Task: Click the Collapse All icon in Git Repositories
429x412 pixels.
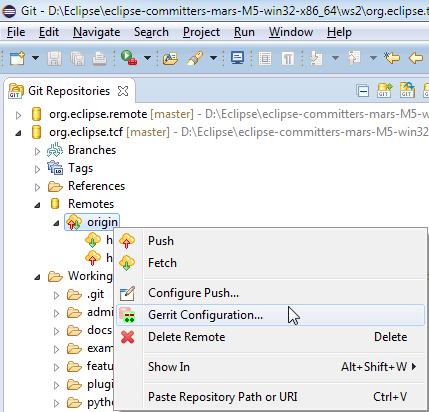Action: [x=363, y=91]
